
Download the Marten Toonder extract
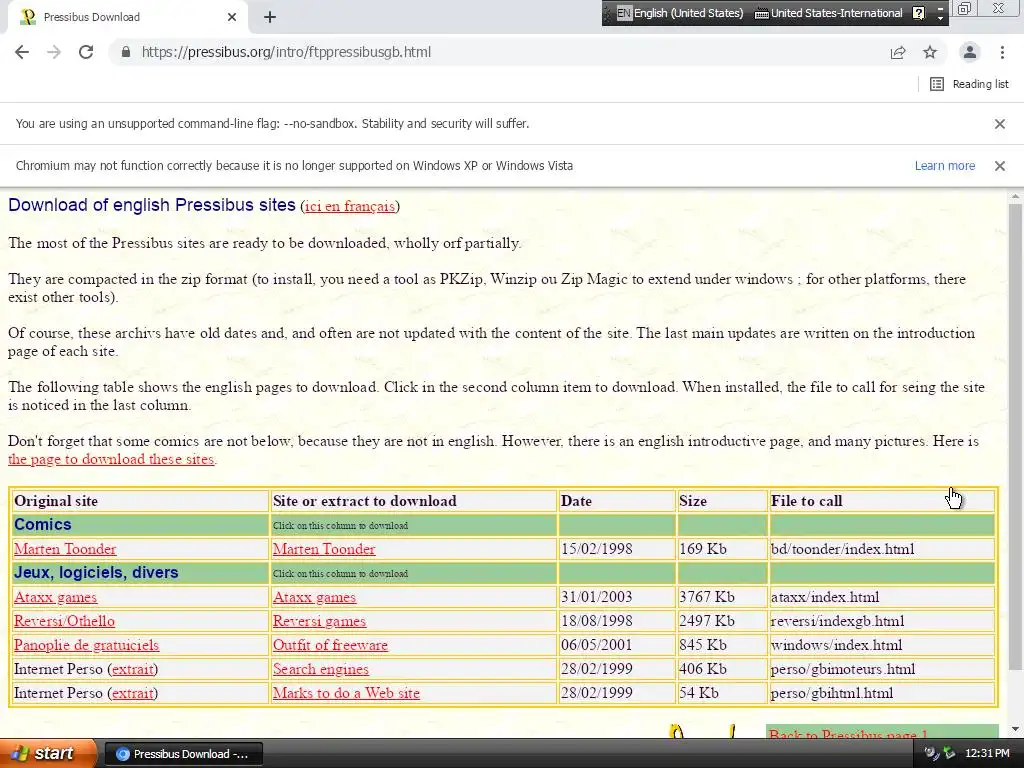(324, 549)
